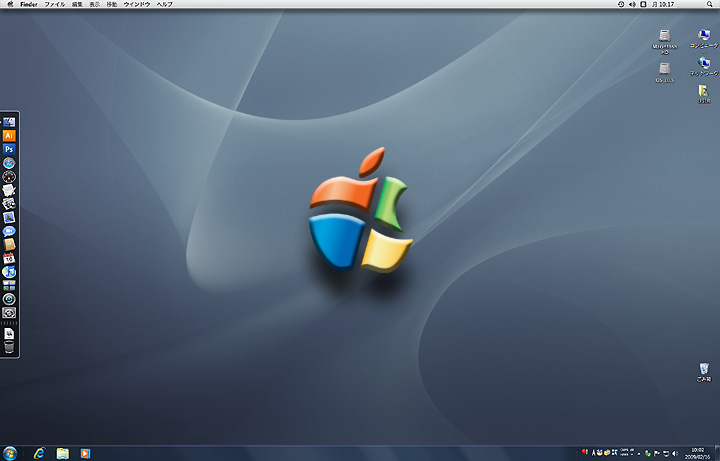Open the ウインドウ menu
The width and height of the screenshot is (720, 461).
tap(137, 4)
